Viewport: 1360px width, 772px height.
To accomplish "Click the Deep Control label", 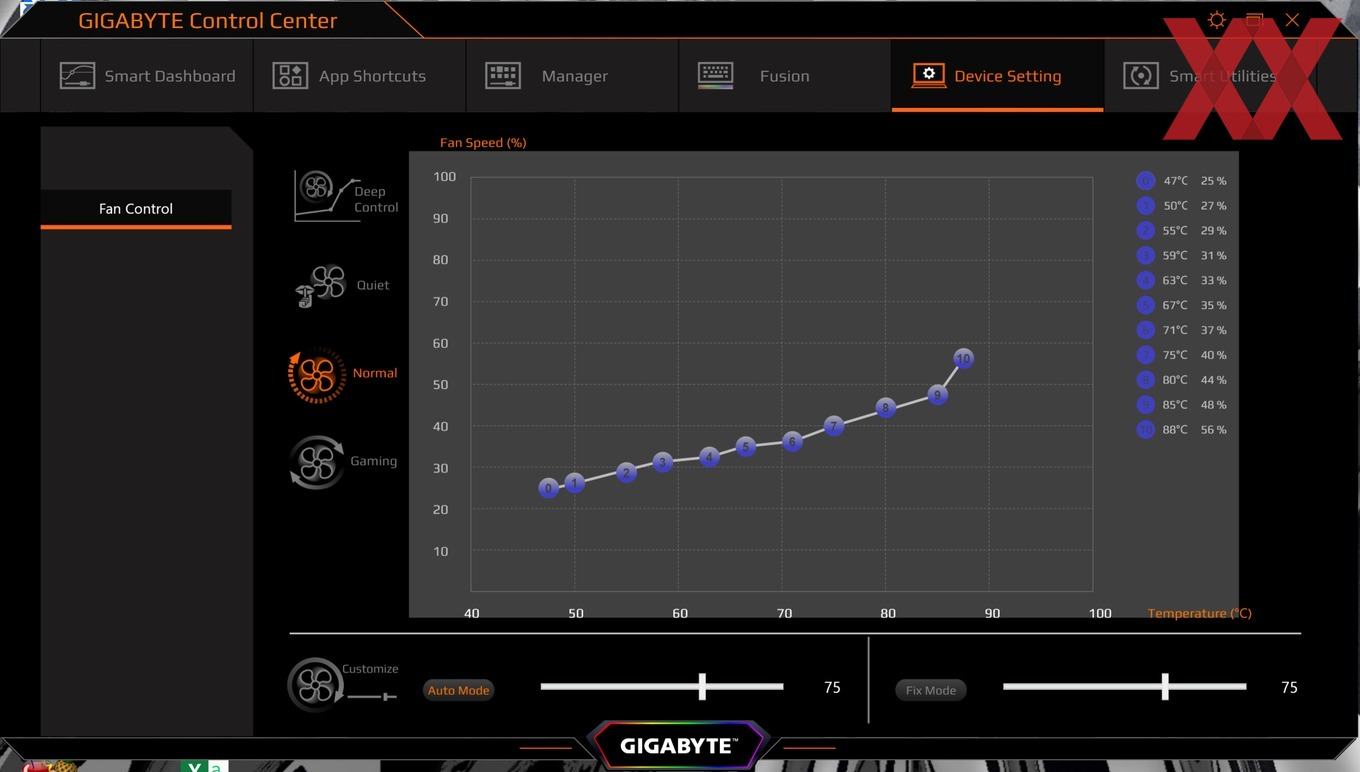I will pos(376,199).
